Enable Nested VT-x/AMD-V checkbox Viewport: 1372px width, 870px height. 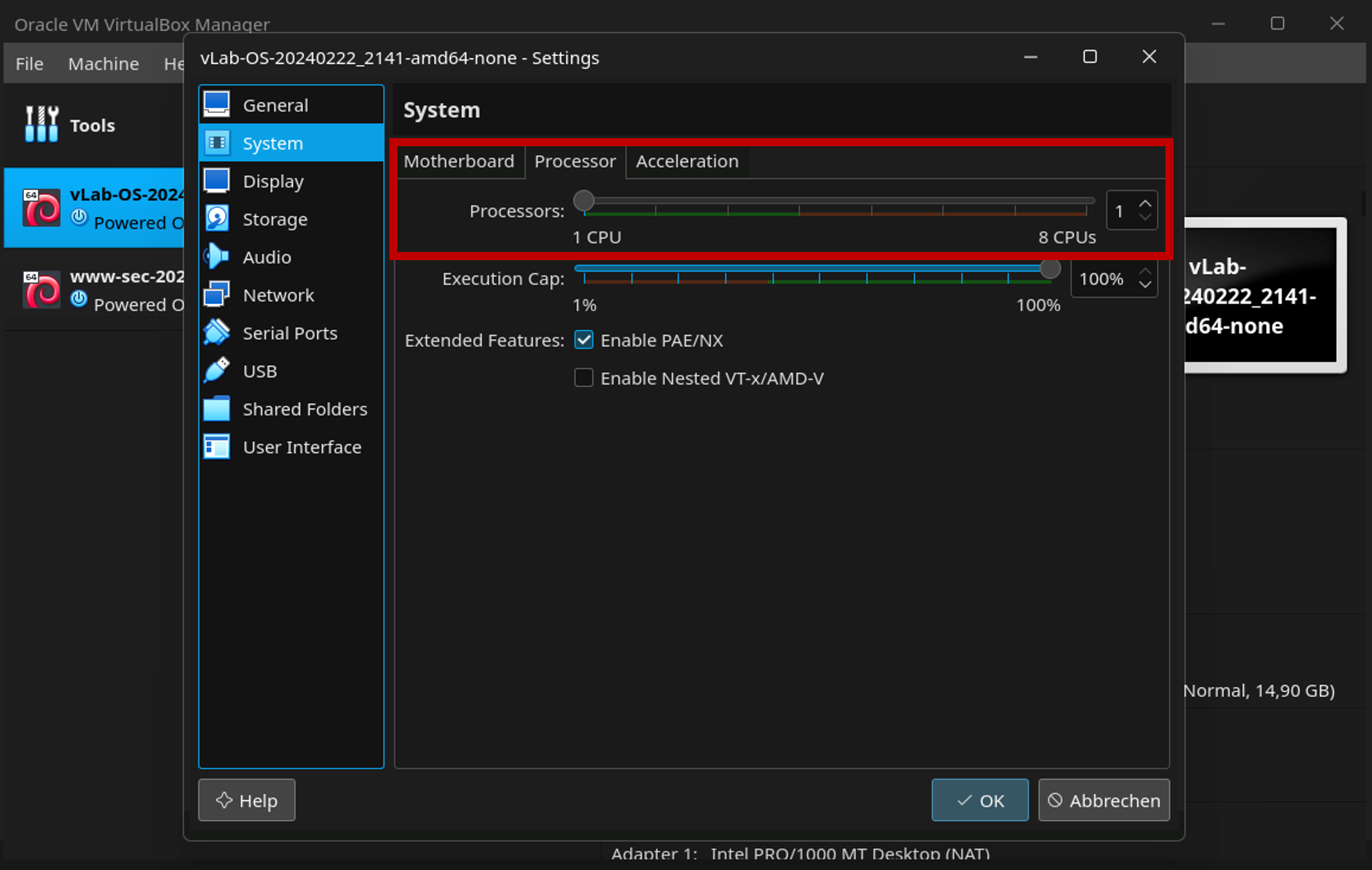point(583,378)
